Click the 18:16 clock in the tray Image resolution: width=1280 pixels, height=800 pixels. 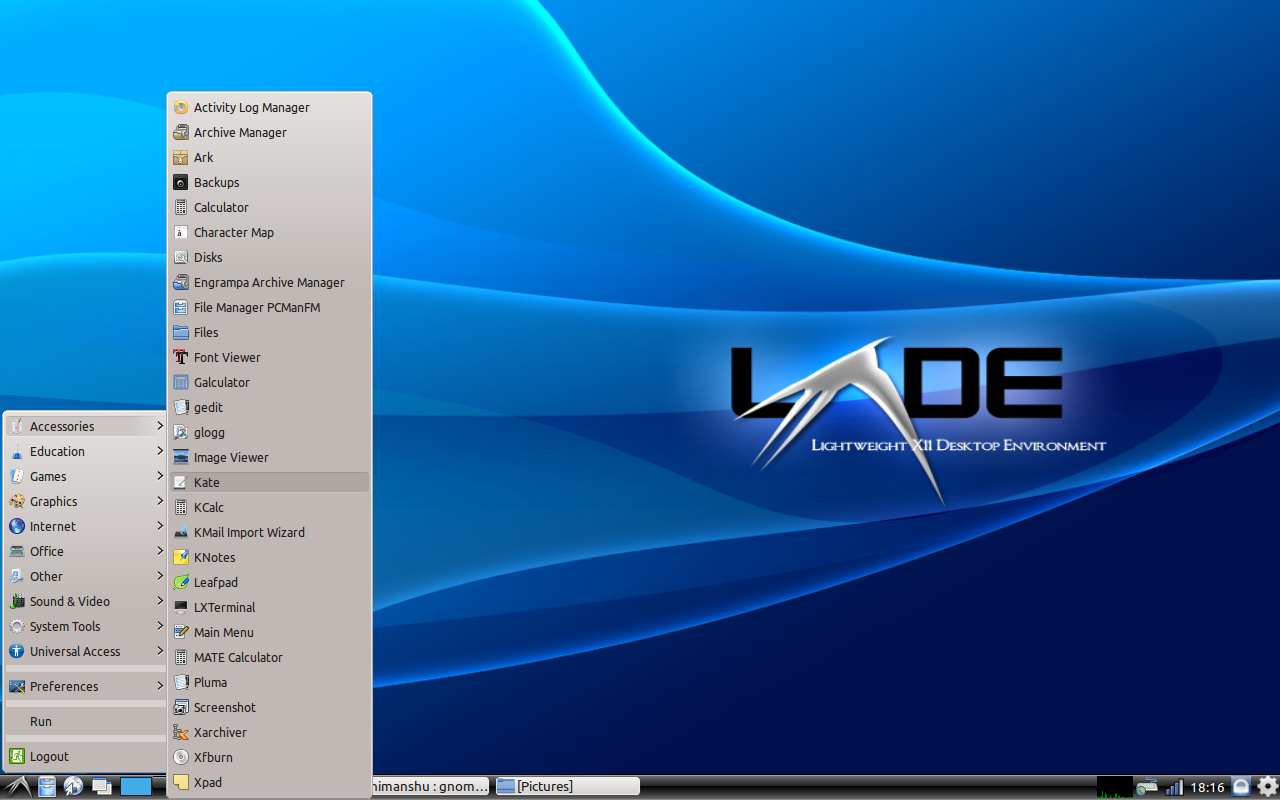coord(1207,788)
